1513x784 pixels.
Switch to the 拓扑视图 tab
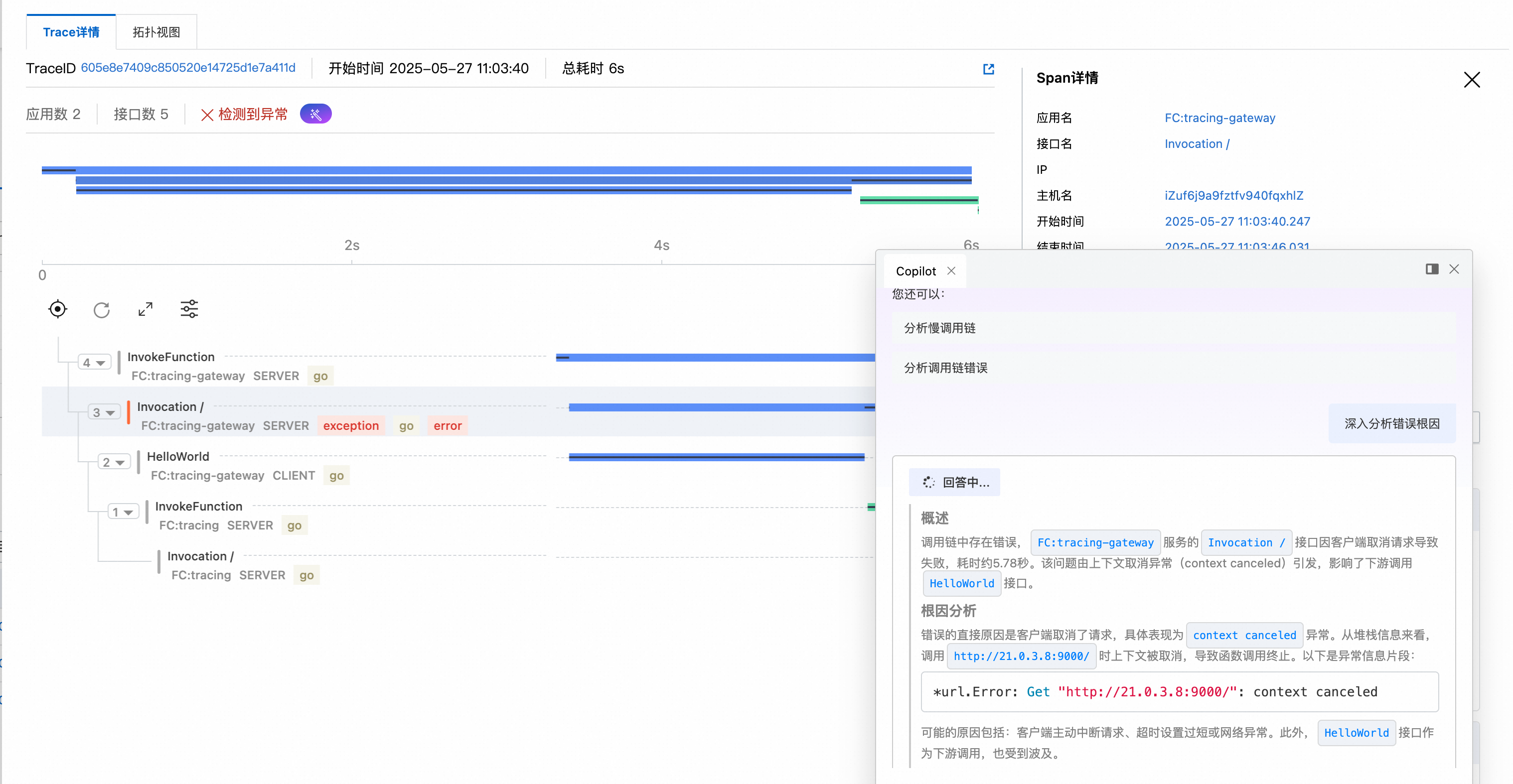point(156,32)
